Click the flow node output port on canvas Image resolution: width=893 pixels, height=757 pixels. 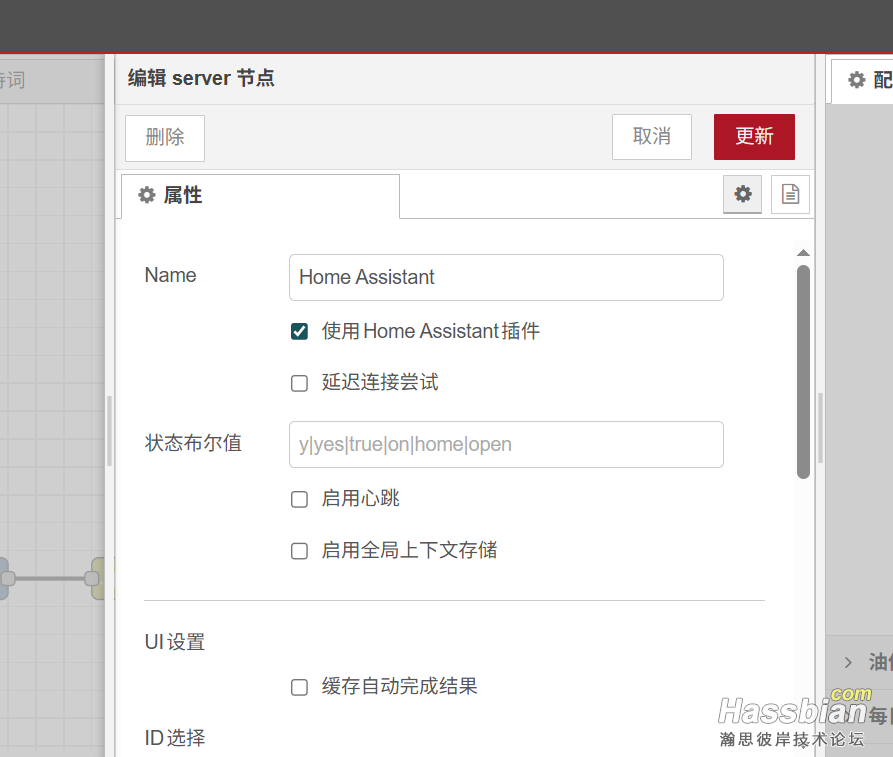coord(8,579)
